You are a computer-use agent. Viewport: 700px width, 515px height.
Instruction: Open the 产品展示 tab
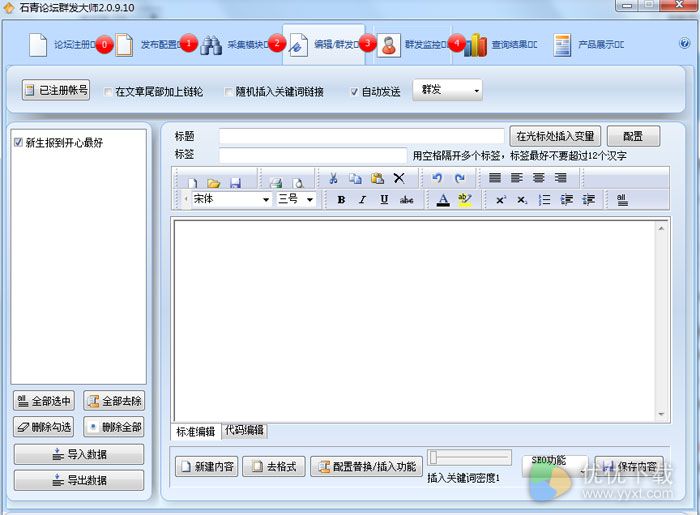588,45
